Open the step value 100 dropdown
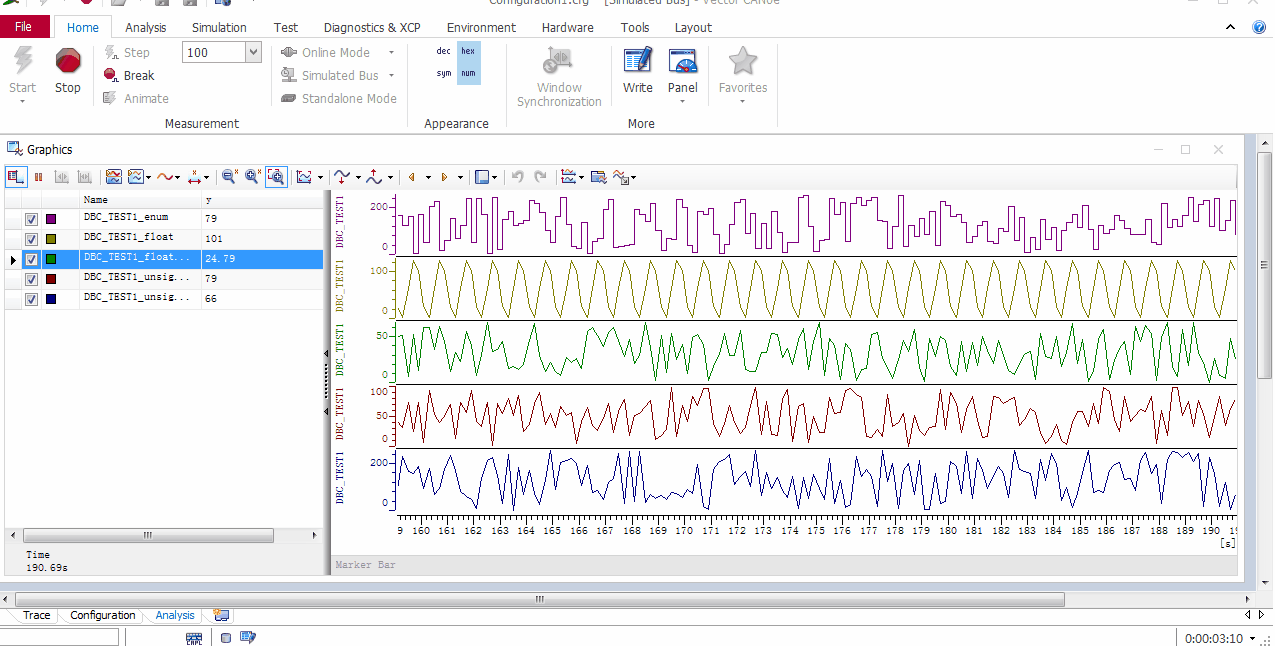The height and width of the screenshot is (646, 1275). click(x=253, y=52)
